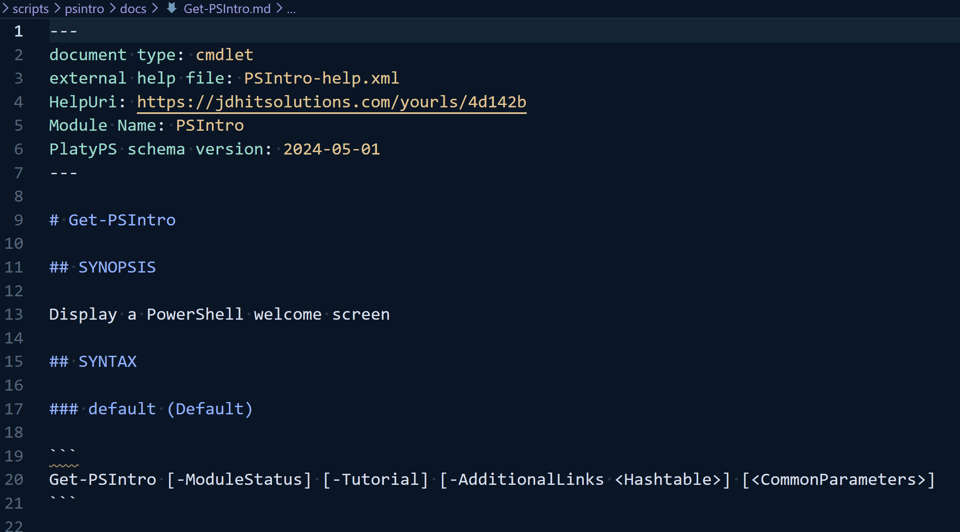Place cursor on '# Get-PSIntro' heading
This screenshot has width=960, height=532.
[x=112, y=220]
